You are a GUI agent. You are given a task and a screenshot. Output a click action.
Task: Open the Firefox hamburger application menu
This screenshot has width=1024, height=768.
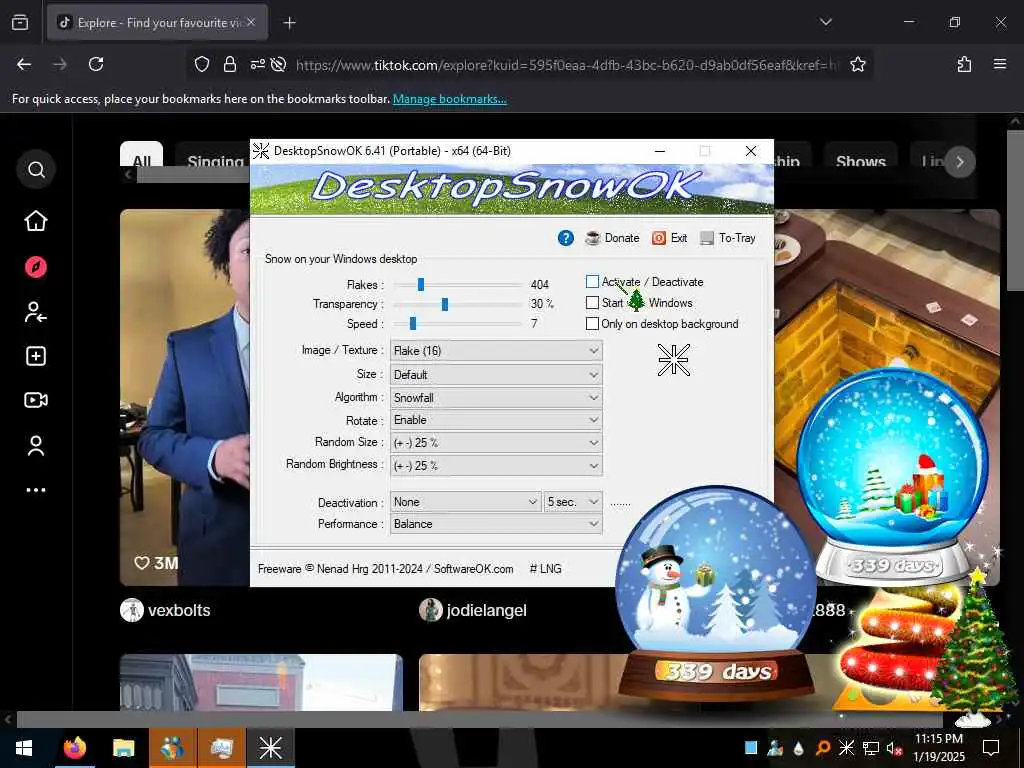(x=1000, y=64)
